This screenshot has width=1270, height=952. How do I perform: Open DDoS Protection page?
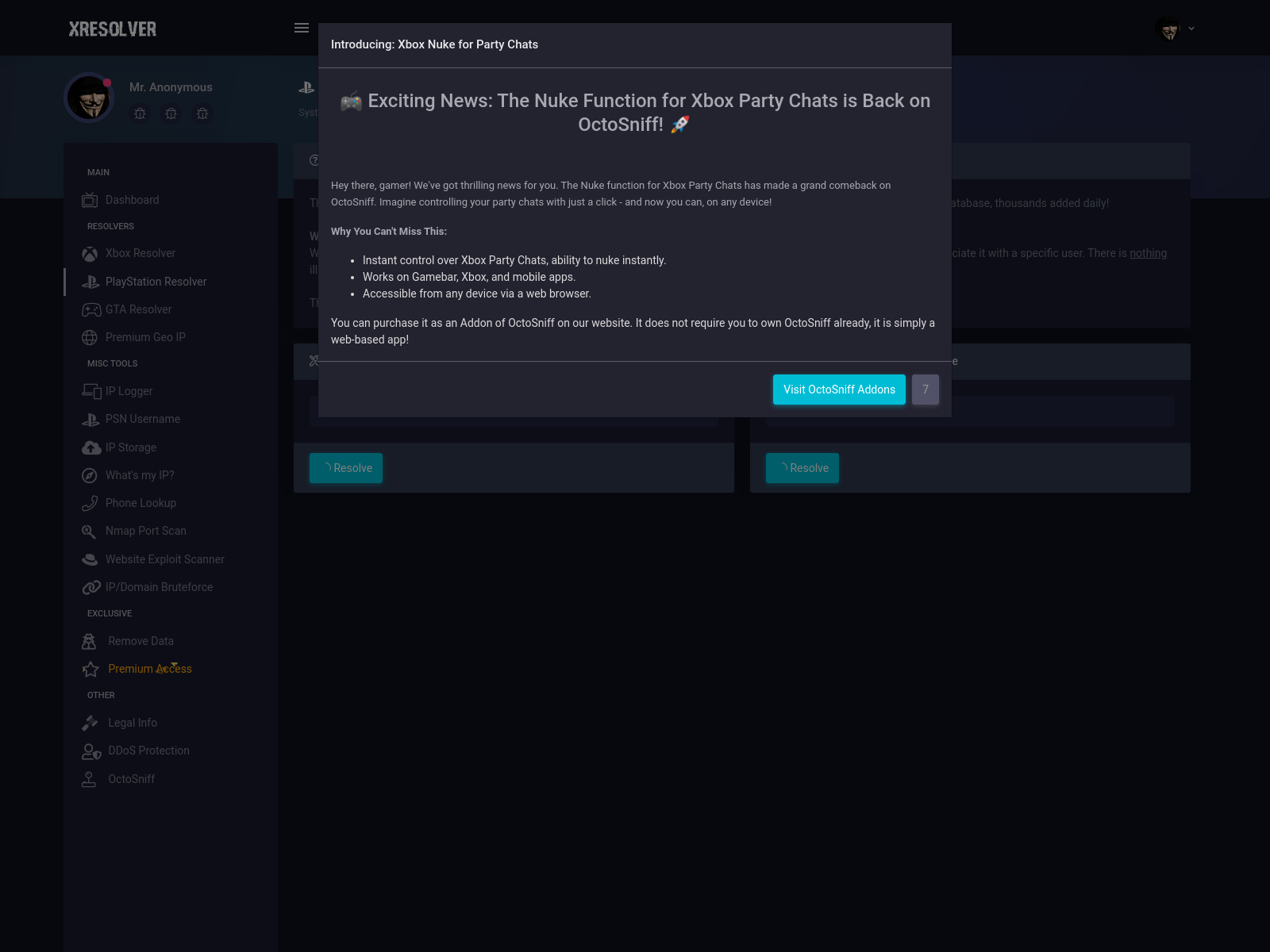pyautogui.click(x=148, y=750)
